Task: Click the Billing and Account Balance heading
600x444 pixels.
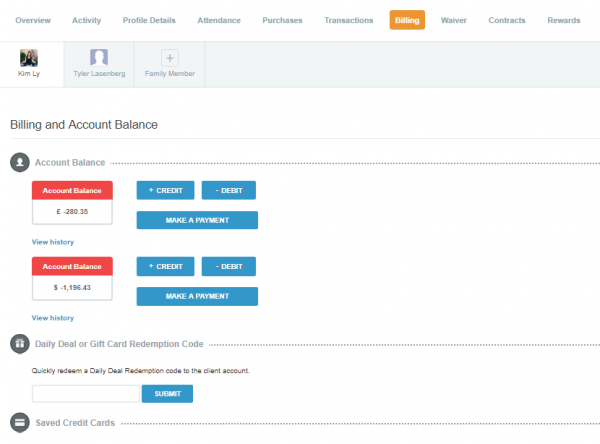Action: pyautogui.click(x=84, y=125)
